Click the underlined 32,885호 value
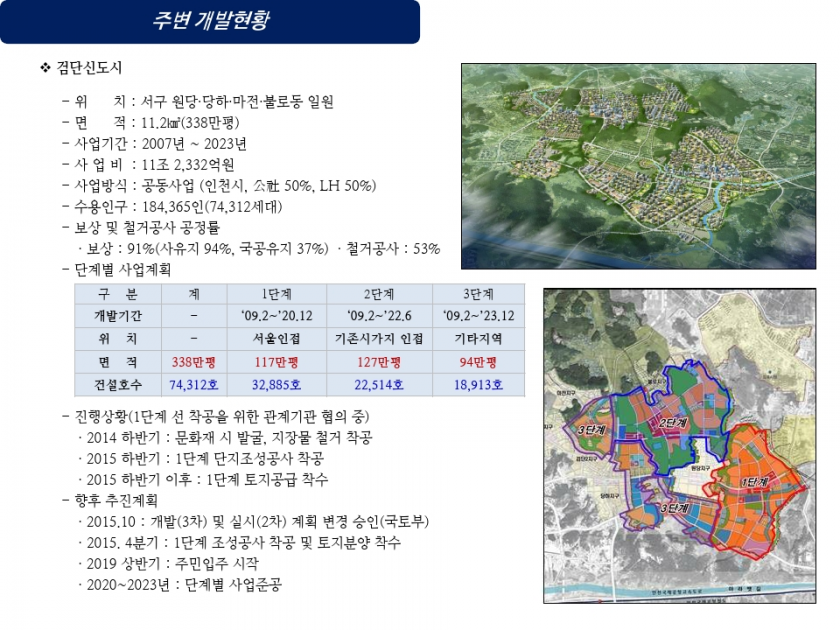 tap(277, 384)
